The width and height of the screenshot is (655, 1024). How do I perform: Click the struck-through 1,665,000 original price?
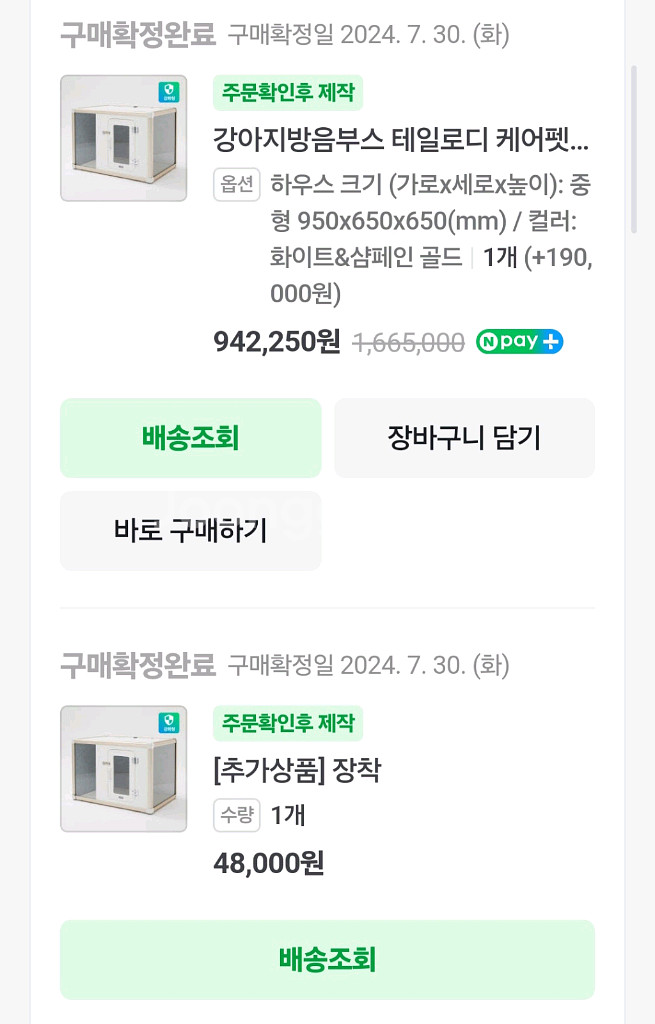[409, 343]
